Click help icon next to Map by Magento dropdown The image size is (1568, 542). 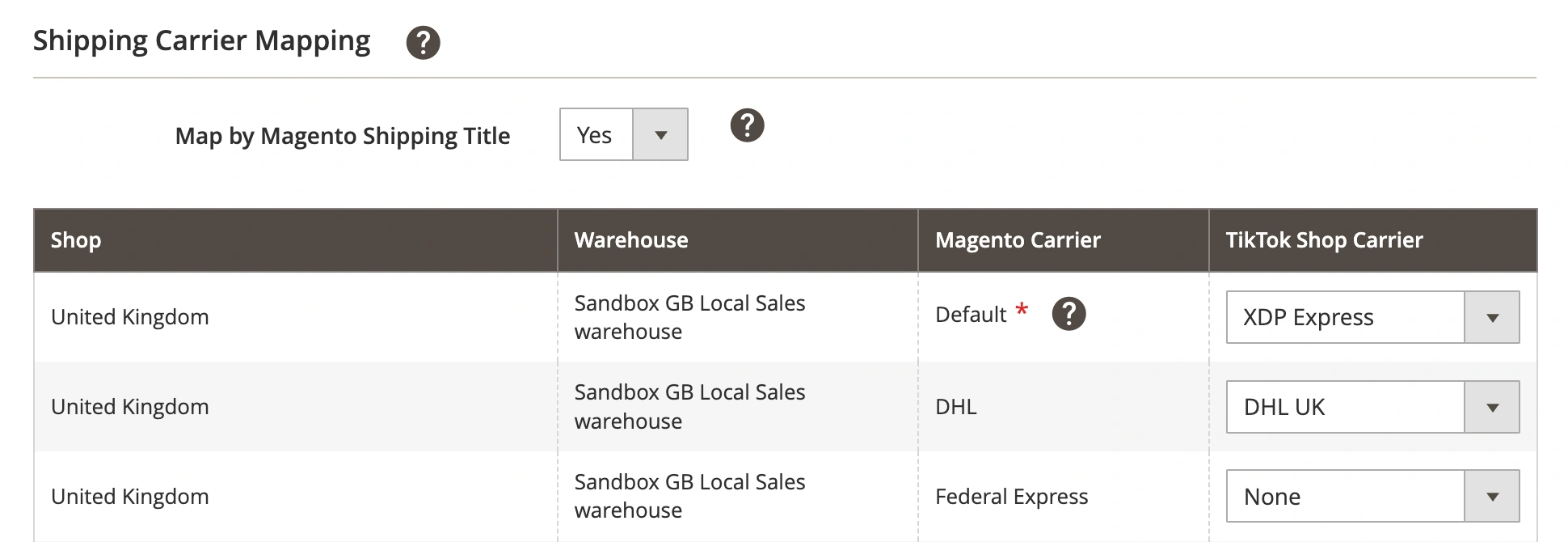[x=747, y=125]
